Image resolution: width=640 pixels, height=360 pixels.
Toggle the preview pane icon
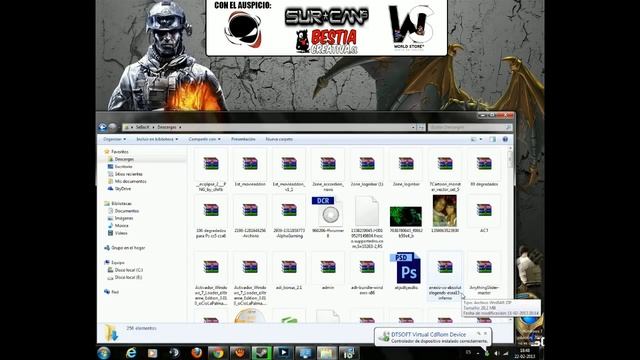[493, 139]
